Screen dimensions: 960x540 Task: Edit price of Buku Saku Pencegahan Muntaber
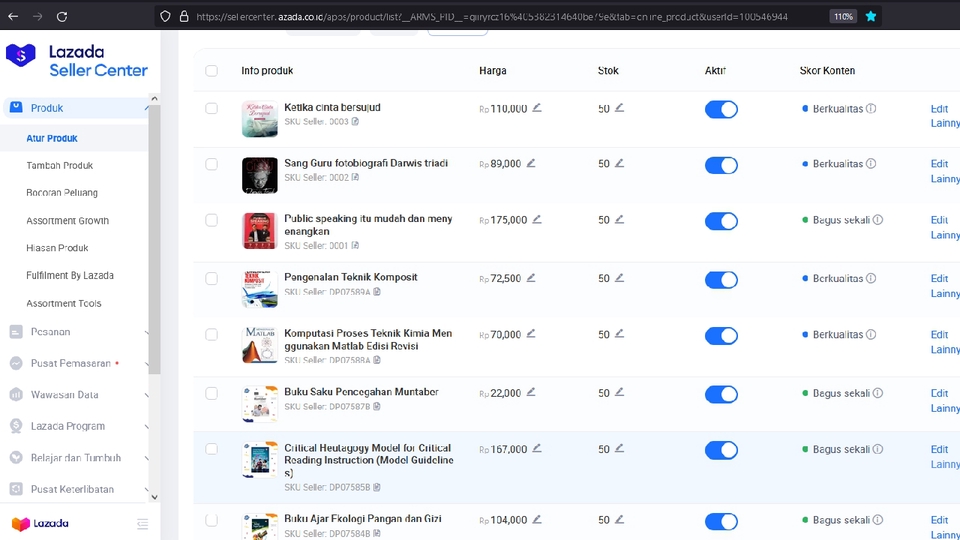click(531, 392)
